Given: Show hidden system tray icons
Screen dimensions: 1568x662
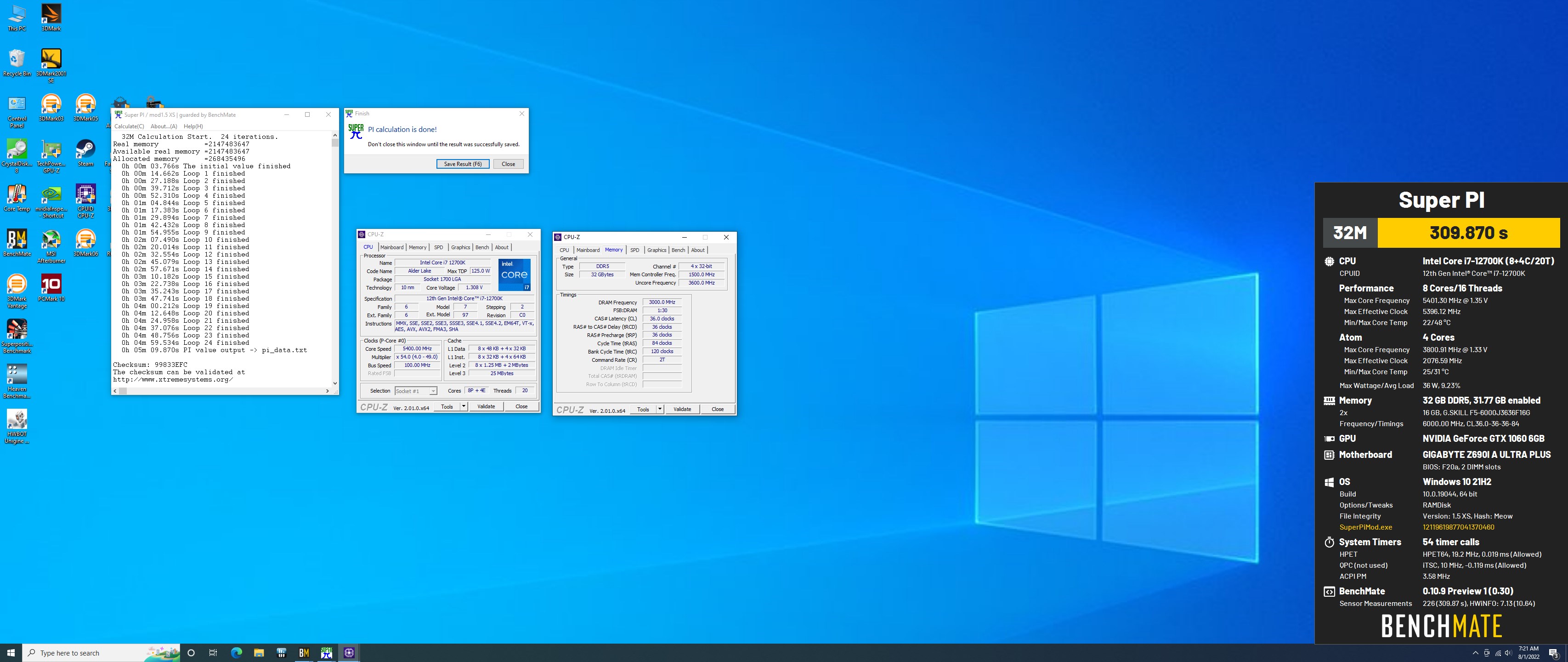Looking at the screenshot, I should pos(1476,653).
